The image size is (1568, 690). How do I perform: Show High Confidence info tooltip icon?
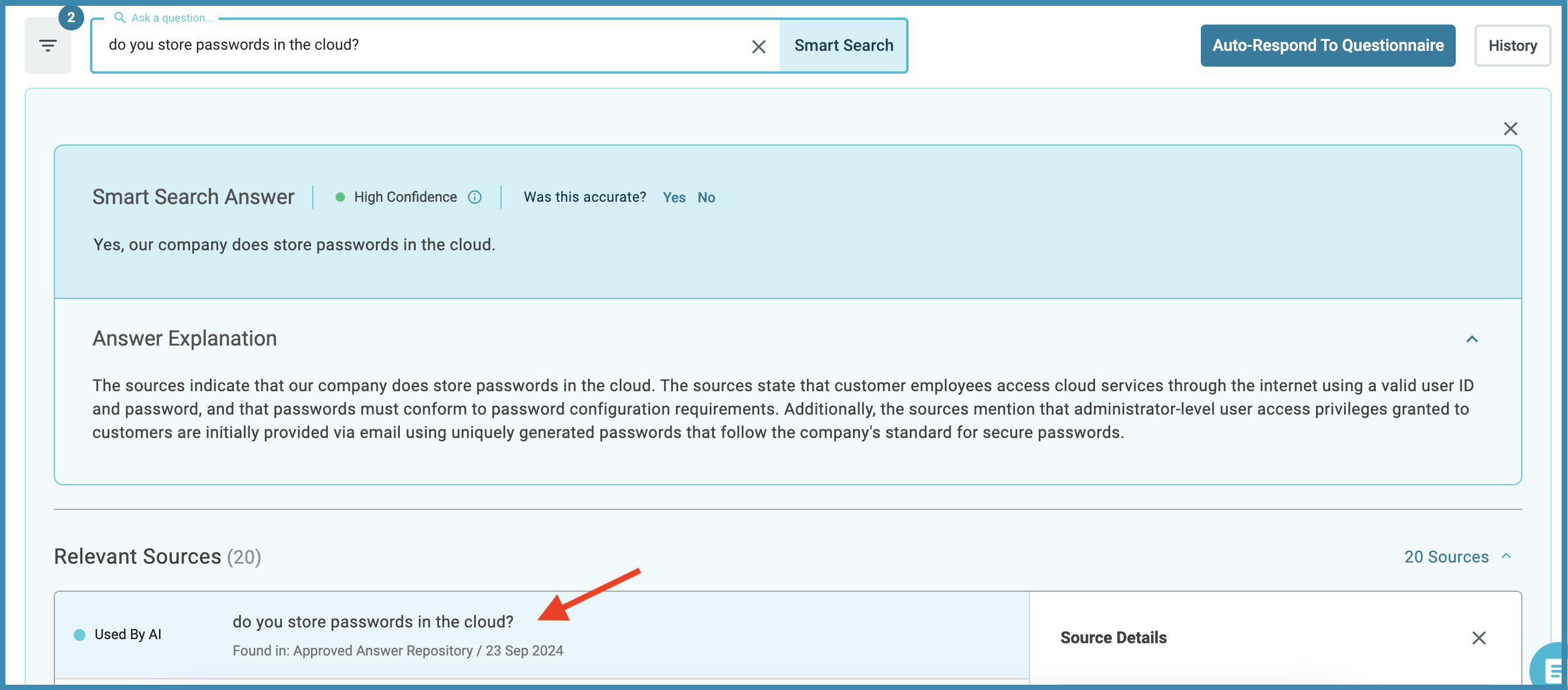tap(475, 197)
